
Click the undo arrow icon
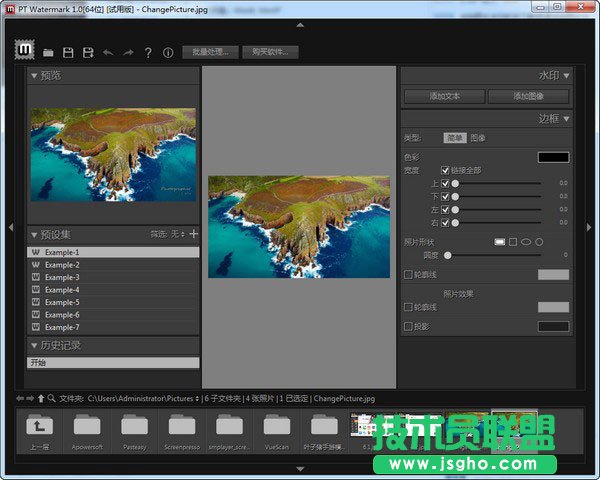pyautogui.click(x=108, y=52)
